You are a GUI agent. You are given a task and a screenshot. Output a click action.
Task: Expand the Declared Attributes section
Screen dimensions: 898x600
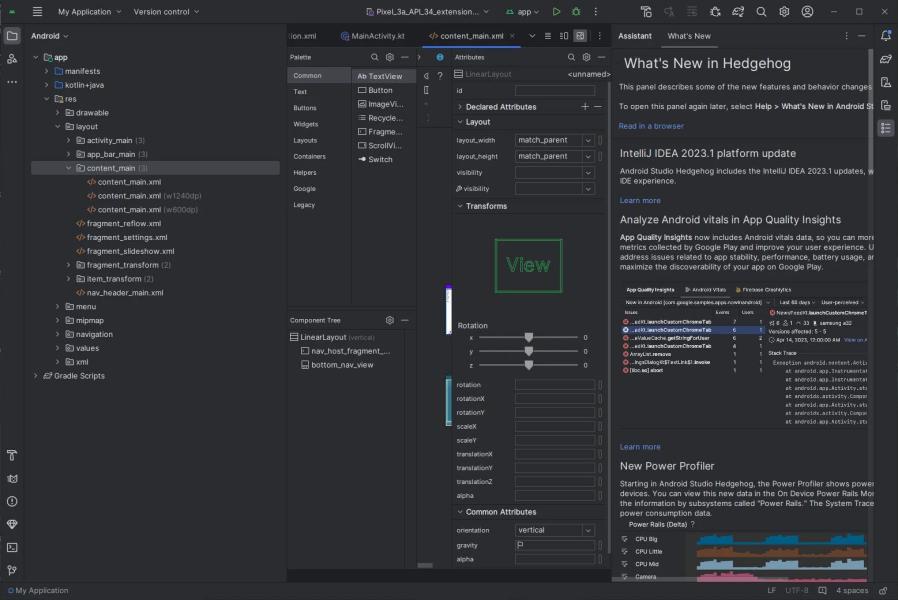point(460,106)
